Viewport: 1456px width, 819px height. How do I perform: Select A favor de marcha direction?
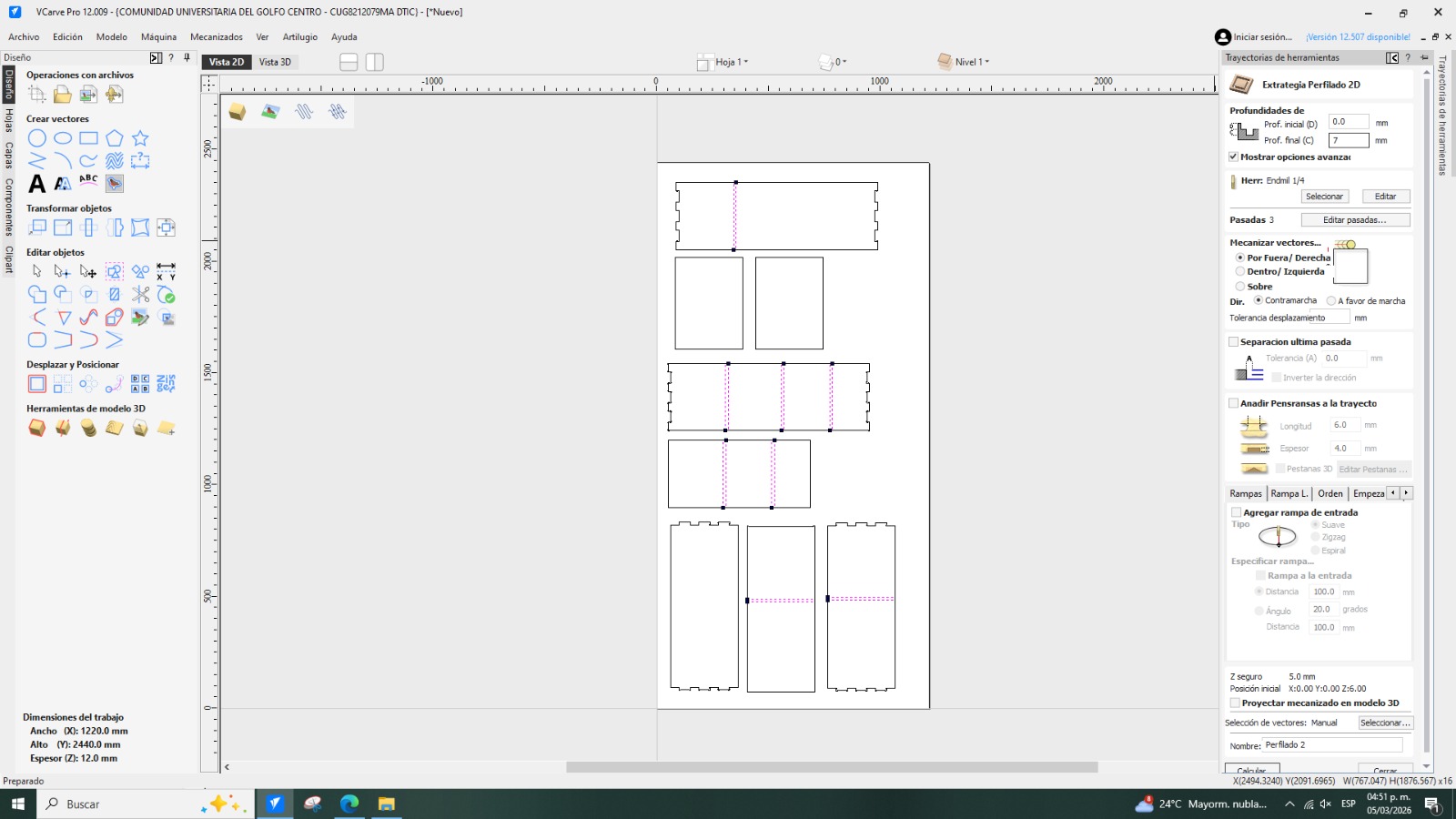pyautogui.click(x=1331, y=301)
